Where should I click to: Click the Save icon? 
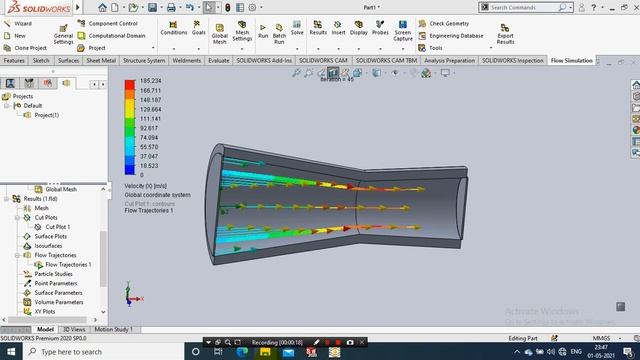[x=153, y=7]
